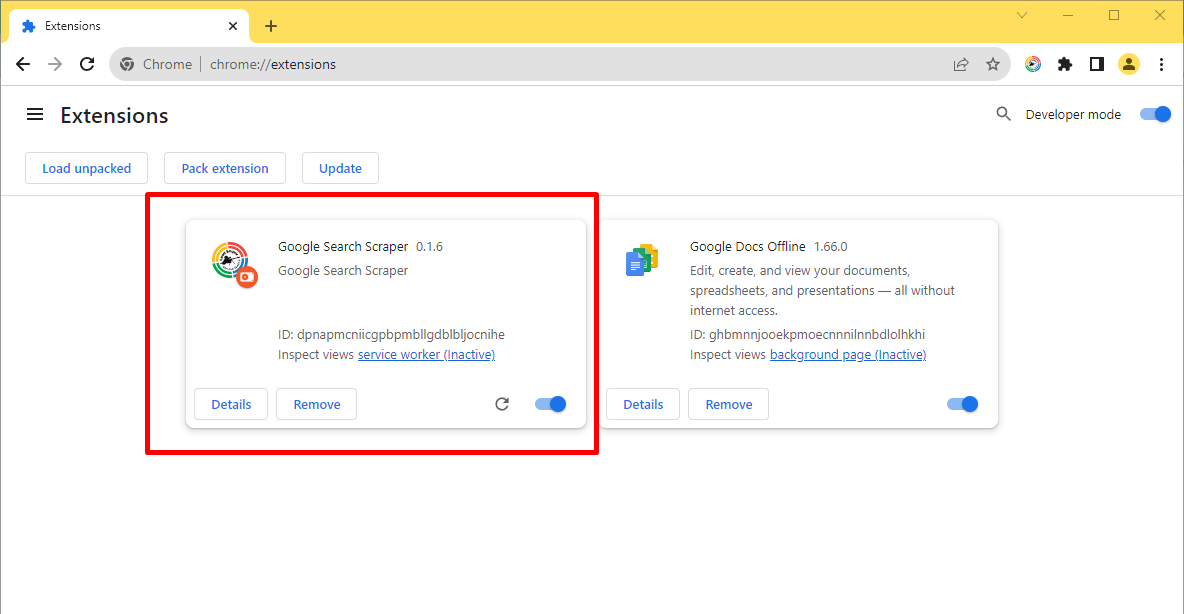This screenshot has width=1184, height=614.
Task: Click the page reload button
Action: coord(87,64)
